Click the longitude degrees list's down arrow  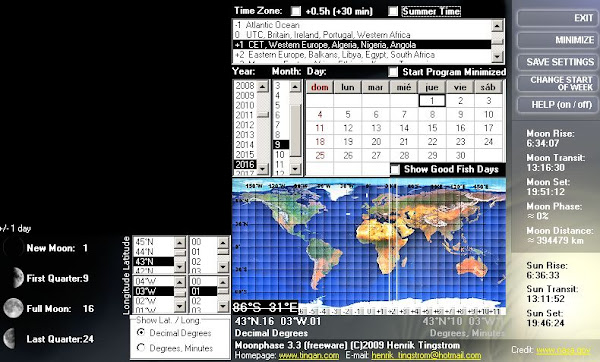[x=180, y=306]
